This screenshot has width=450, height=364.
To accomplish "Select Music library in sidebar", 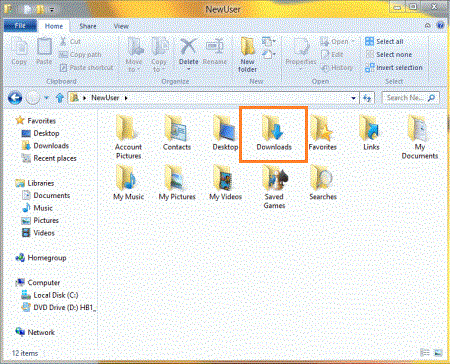I will pyautogui.click(x=37, y=208).
